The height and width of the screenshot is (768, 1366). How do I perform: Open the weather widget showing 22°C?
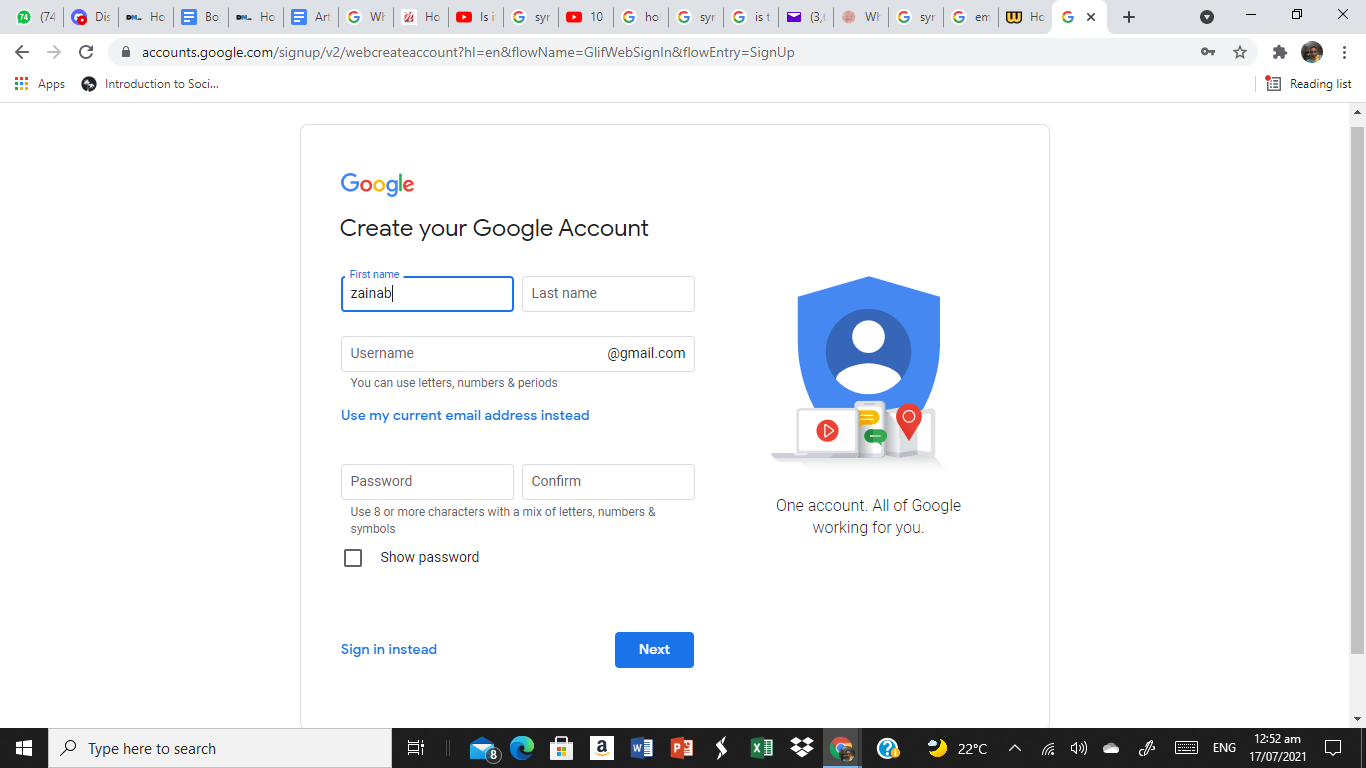pos(957,748)
